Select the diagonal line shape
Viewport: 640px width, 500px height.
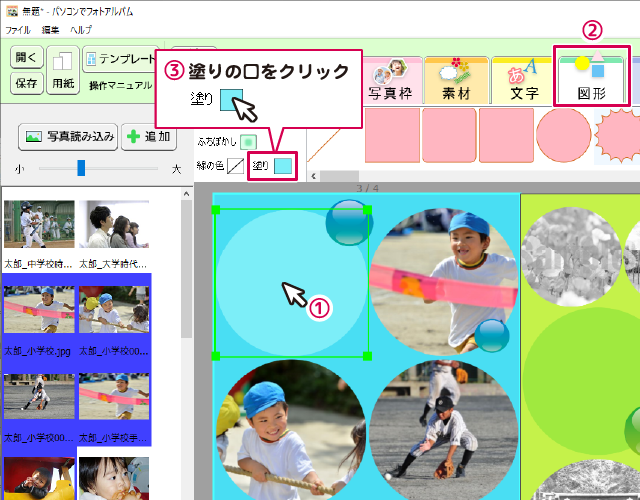pyautogui.click(x=324, y=146)
